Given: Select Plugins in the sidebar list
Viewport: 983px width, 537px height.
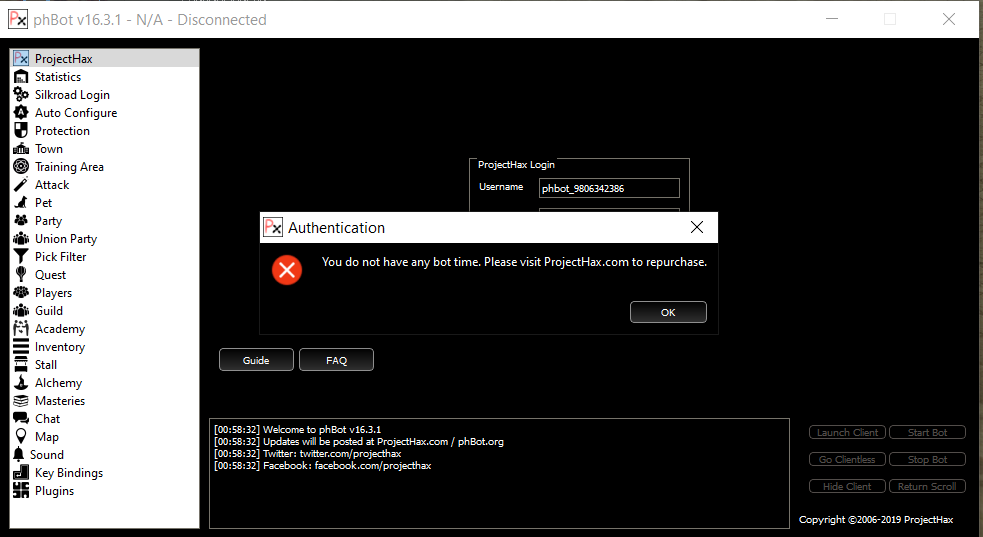Looking at the screenshot, I should [54, 491].
